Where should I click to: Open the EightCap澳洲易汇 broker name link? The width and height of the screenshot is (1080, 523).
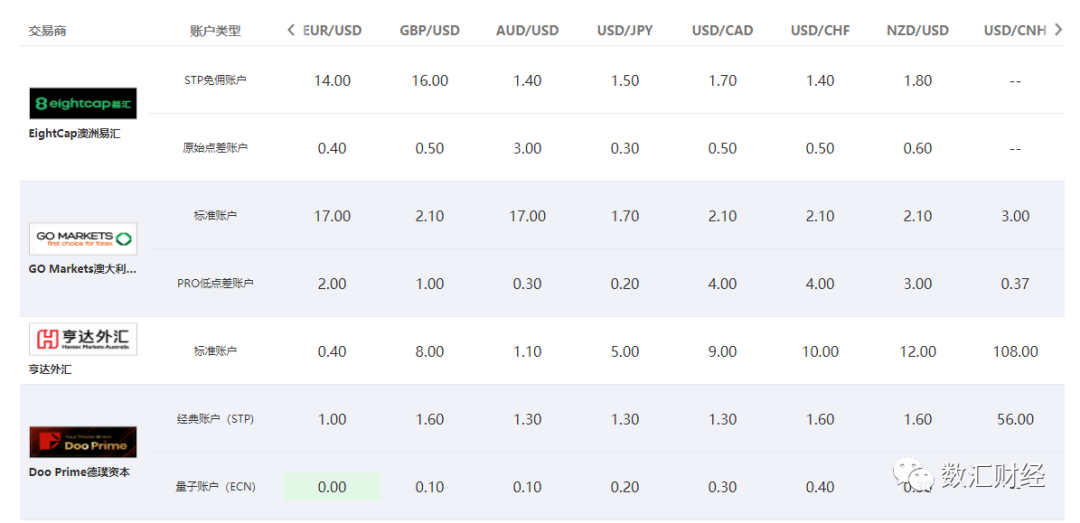point(75,133)
